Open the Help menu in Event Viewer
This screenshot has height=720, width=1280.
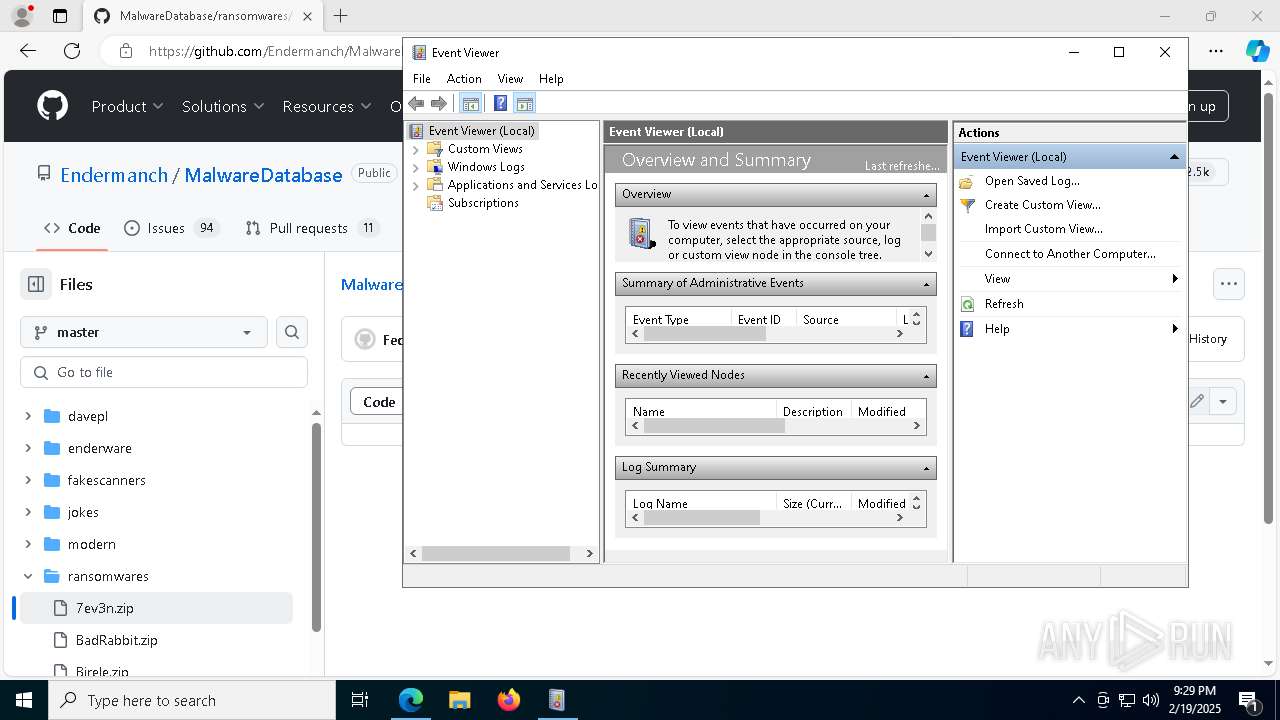click(551, 79)
